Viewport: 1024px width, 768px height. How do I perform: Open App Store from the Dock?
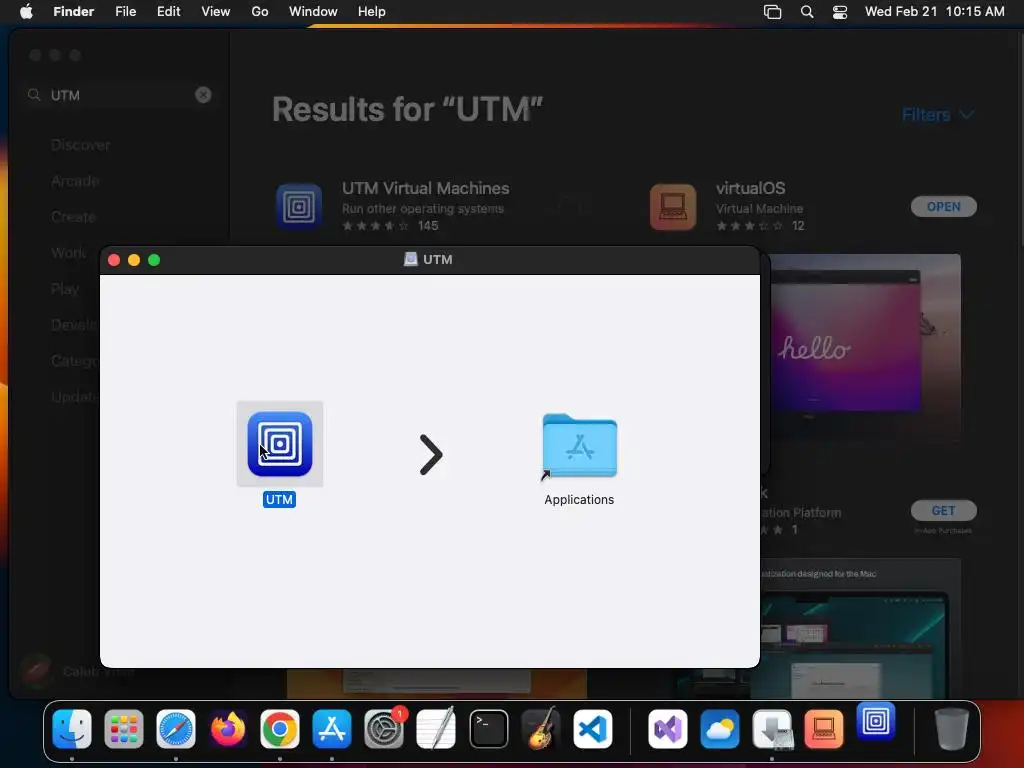pyautogui.click(x=332, y=729)
